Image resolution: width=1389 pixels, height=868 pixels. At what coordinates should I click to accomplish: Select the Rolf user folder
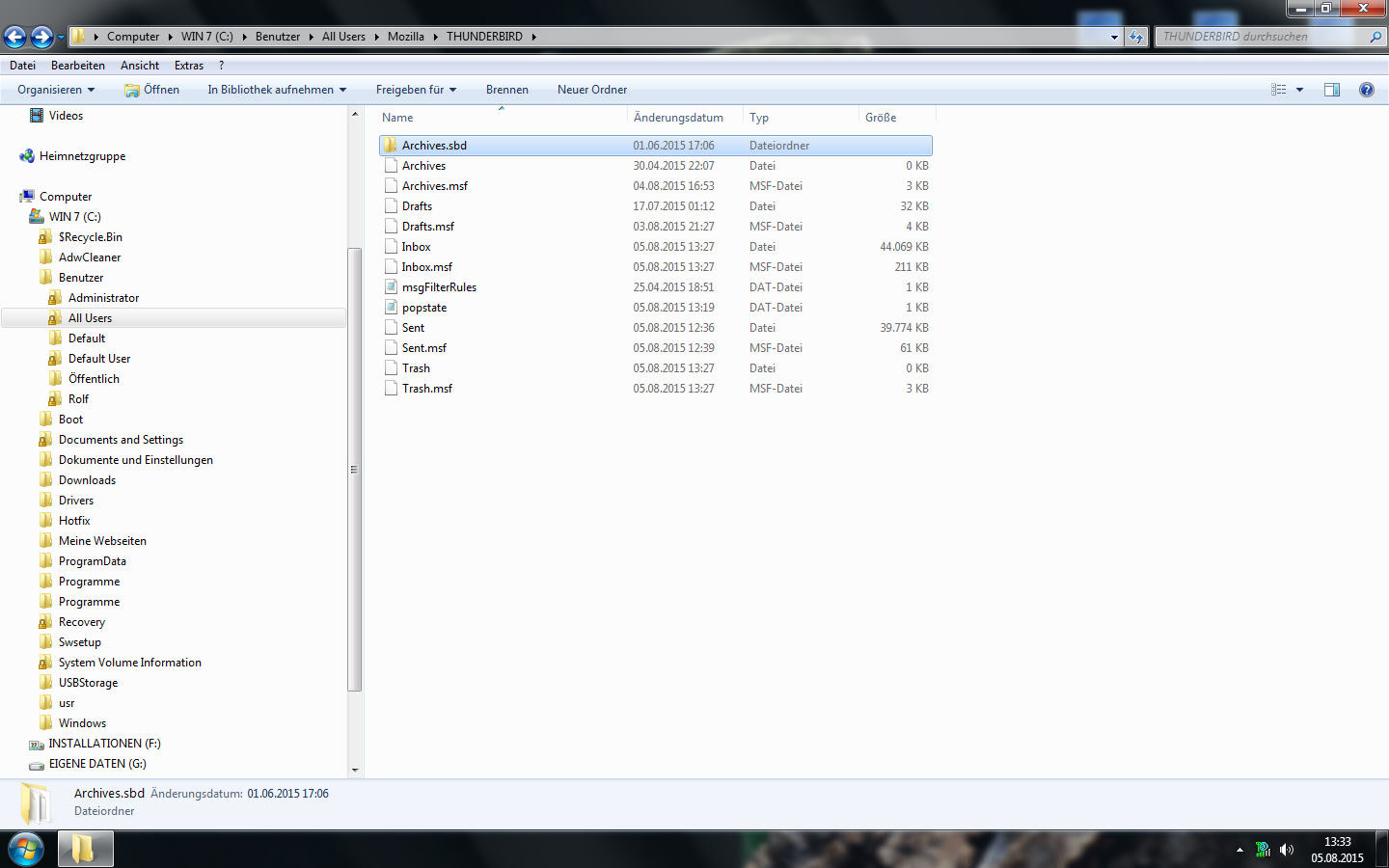(x=78, y=399)
